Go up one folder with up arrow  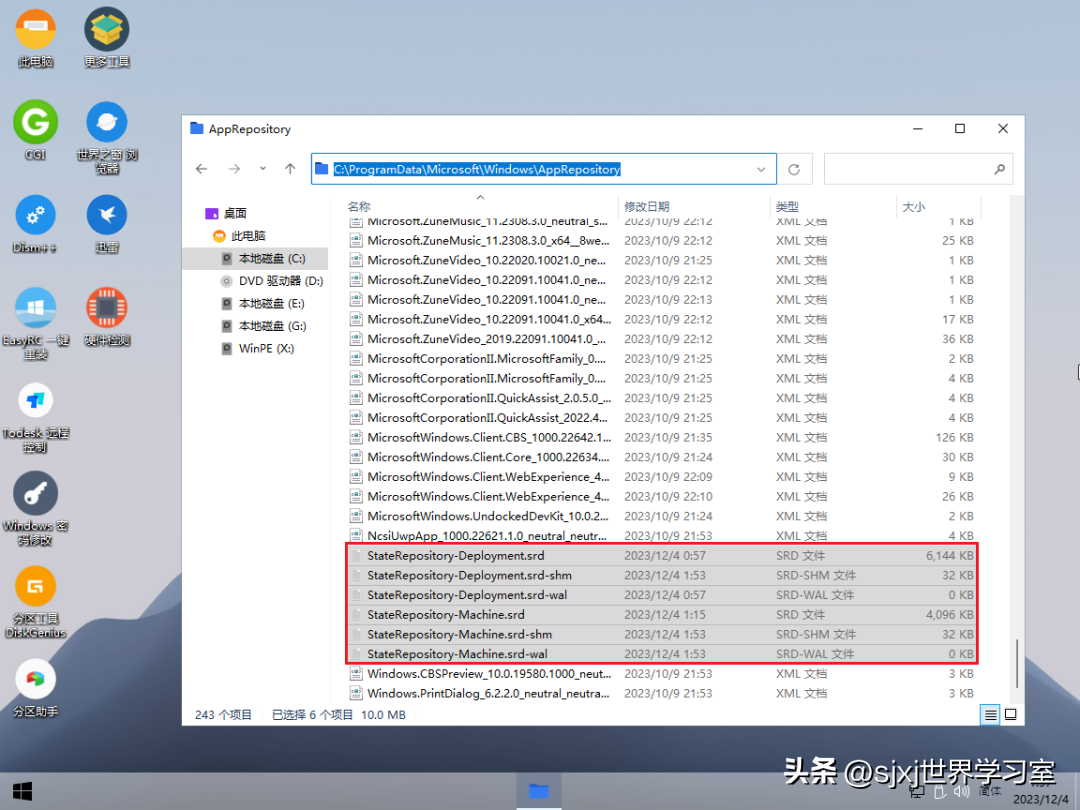pos(290,169)
